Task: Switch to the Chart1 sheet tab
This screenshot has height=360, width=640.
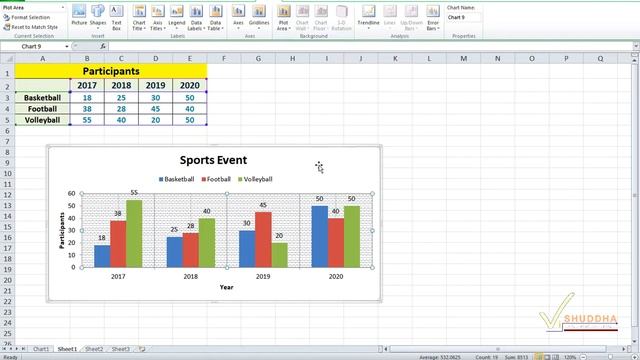Action: click(x=41, y=349)
